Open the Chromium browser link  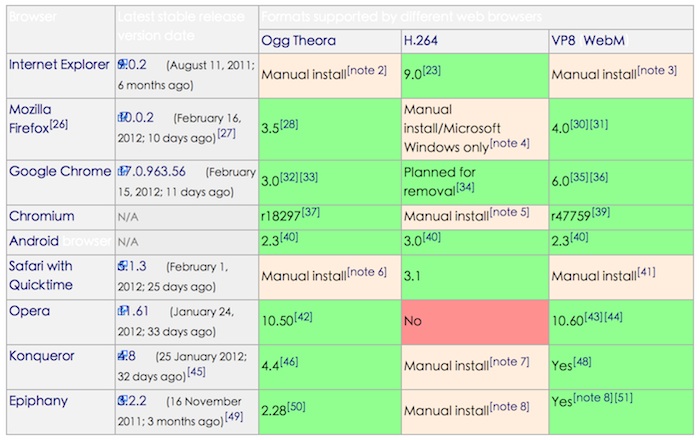tap(42, 216)
